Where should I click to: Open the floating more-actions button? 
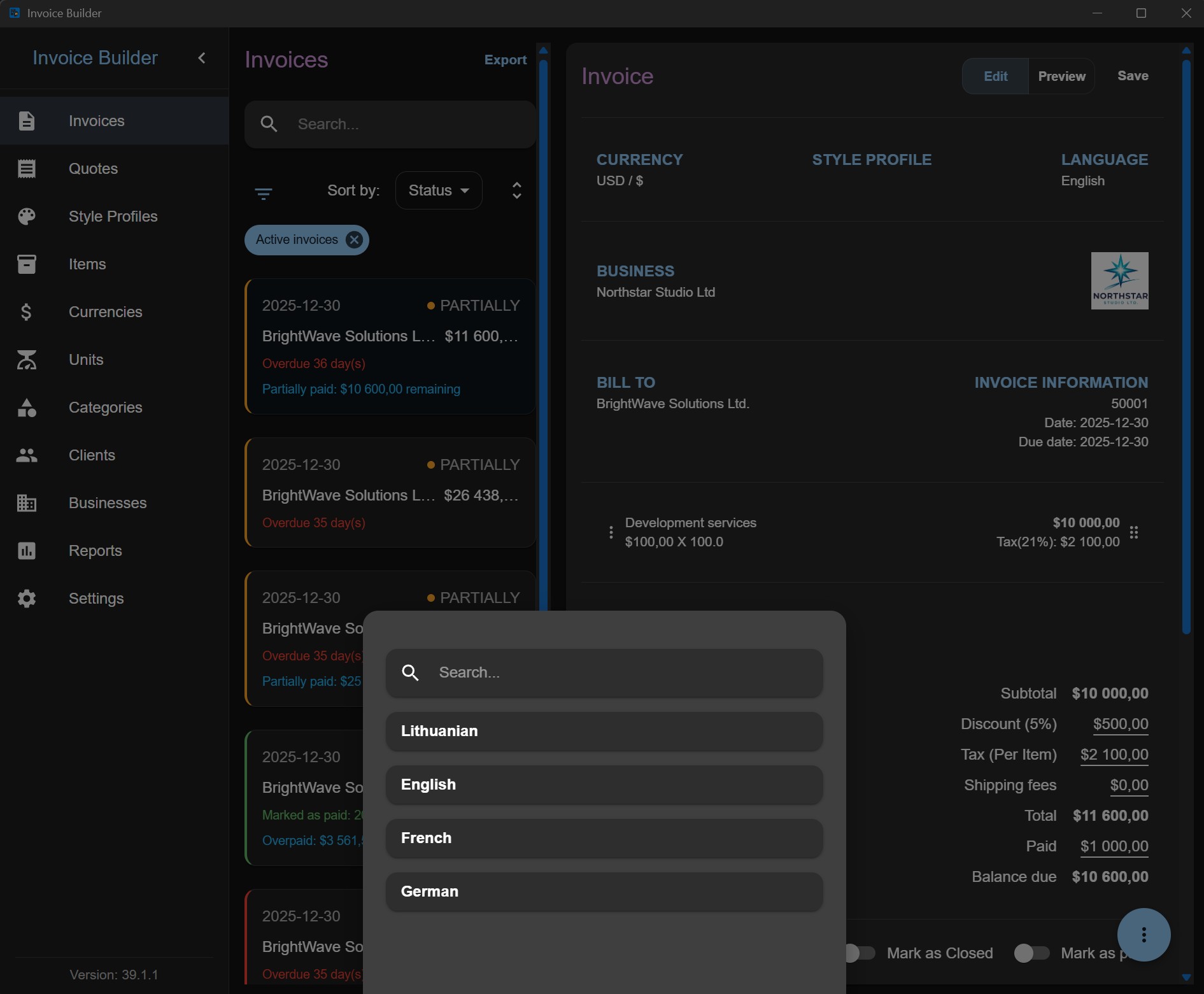point(1144,934)
